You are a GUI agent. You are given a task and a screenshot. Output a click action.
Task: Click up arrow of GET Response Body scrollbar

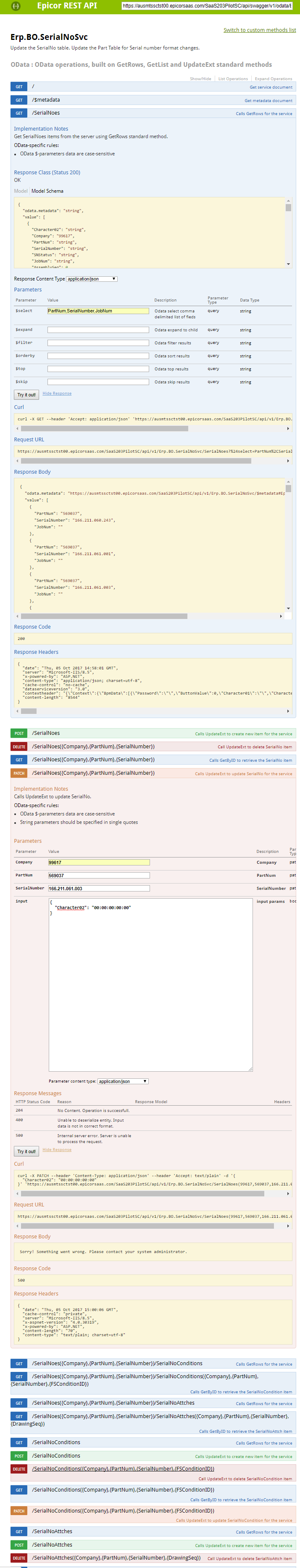click(x=288, y=482)
